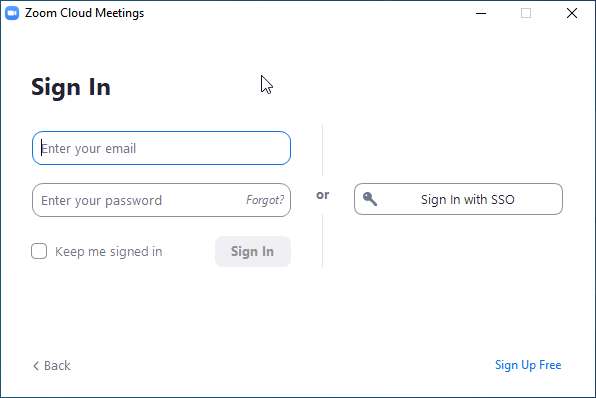Open the Sign Up Free link
This screenshot has height=398, width=596.
point(528,365)
